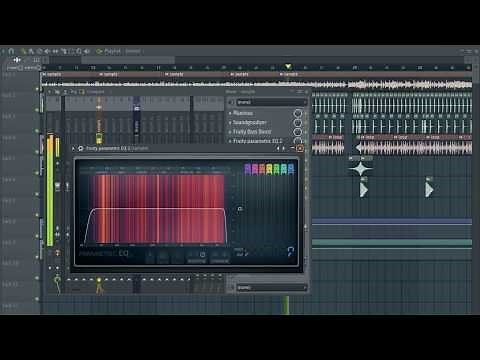This screenshot has width=480, height=360.
Task: Click the green playhead marker on the timeline
Action: pyautogui.click(x=288, y=67)
